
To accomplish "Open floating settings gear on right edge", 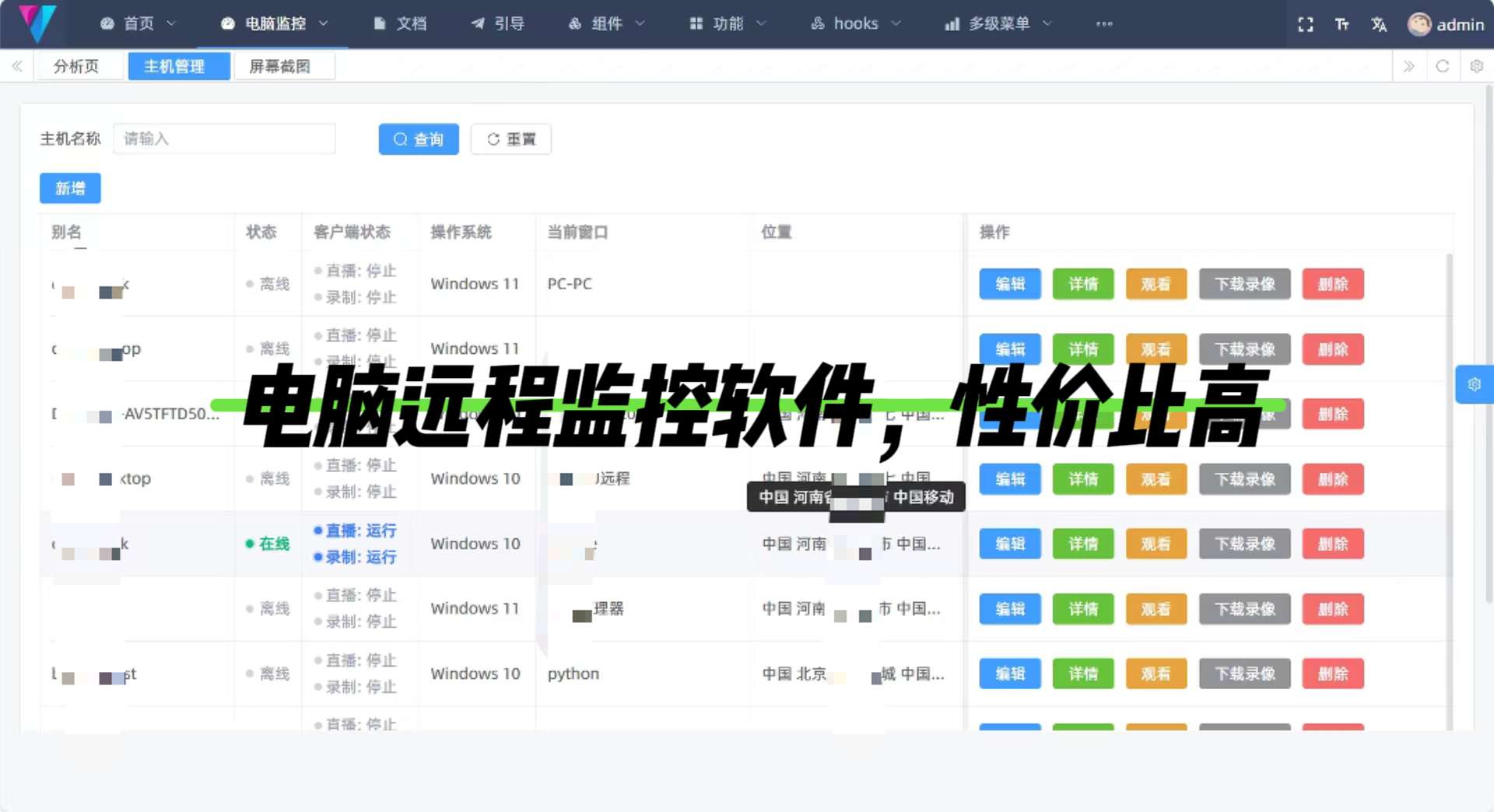I will 1475,383.
